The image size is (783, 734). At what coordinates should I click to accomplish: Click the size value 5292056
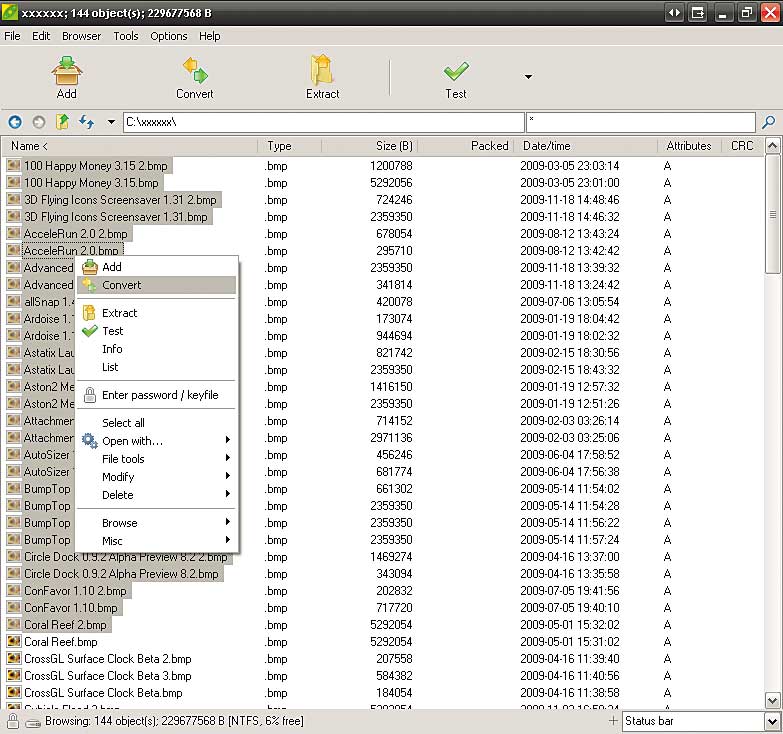tap(391, 183)
